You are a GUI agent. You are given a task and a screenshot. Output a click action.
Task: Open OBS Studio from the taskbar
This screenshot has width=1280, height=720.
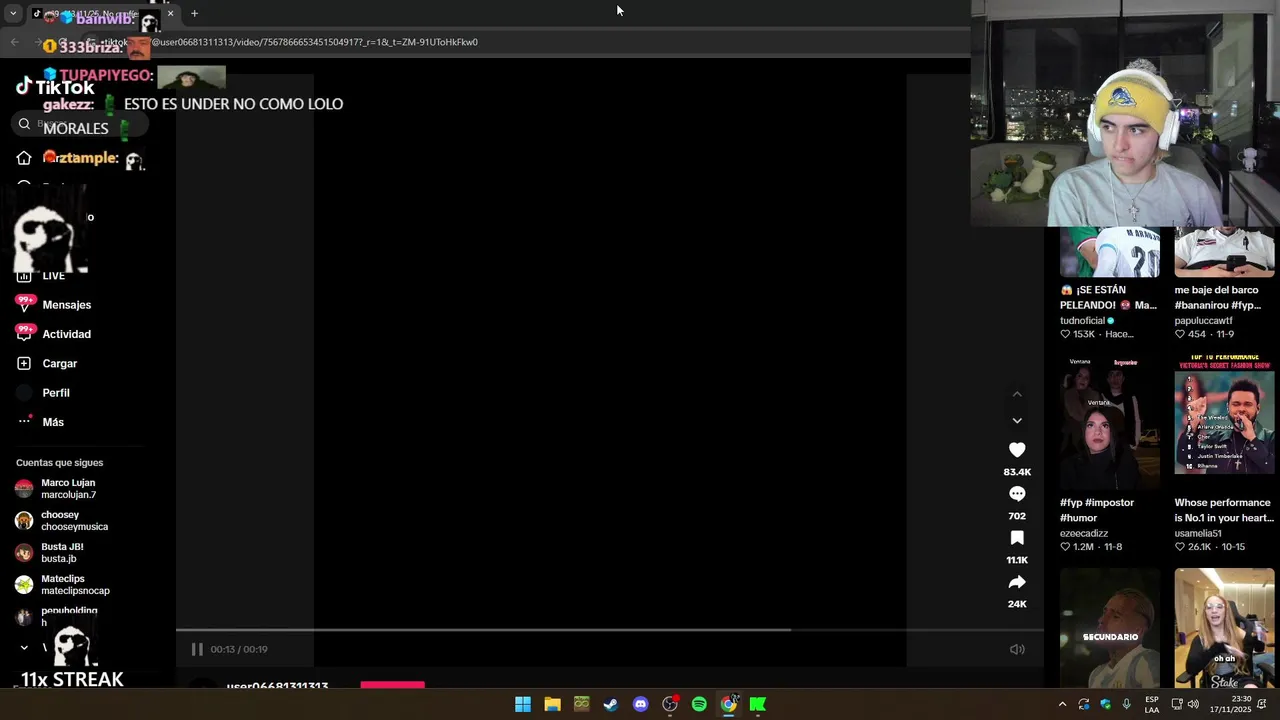[670, 704]
